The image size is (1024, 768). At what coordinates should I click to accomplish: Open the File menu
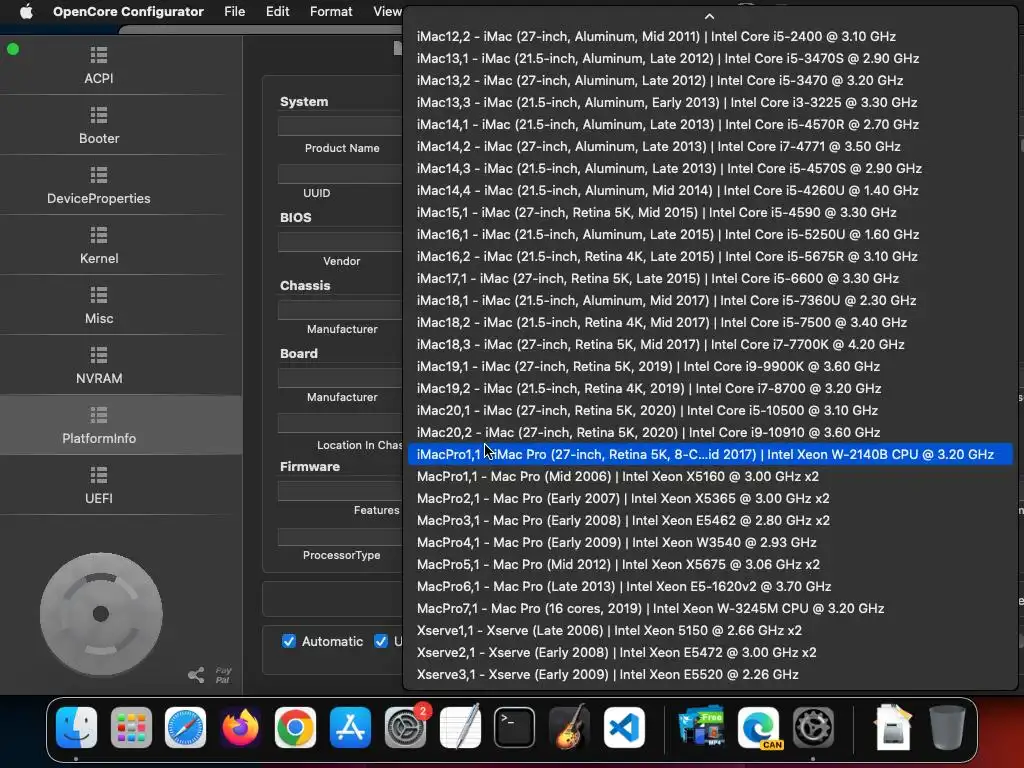click(x=234, y=11)
